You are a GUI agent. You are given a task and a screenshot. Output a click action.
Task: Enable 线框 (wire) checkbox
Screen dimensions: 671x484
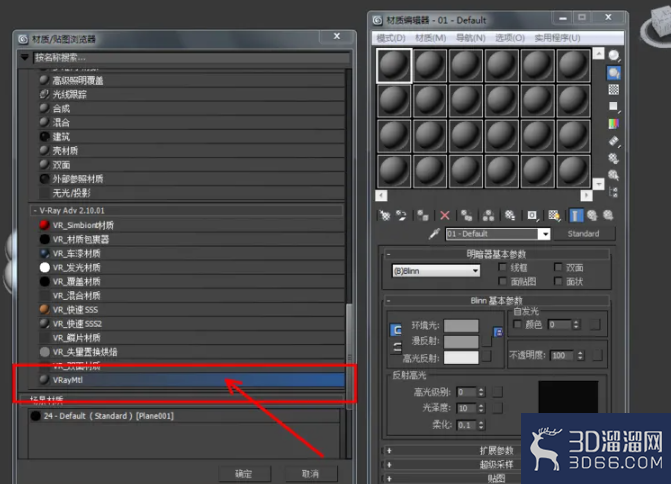tap(503, 267)
